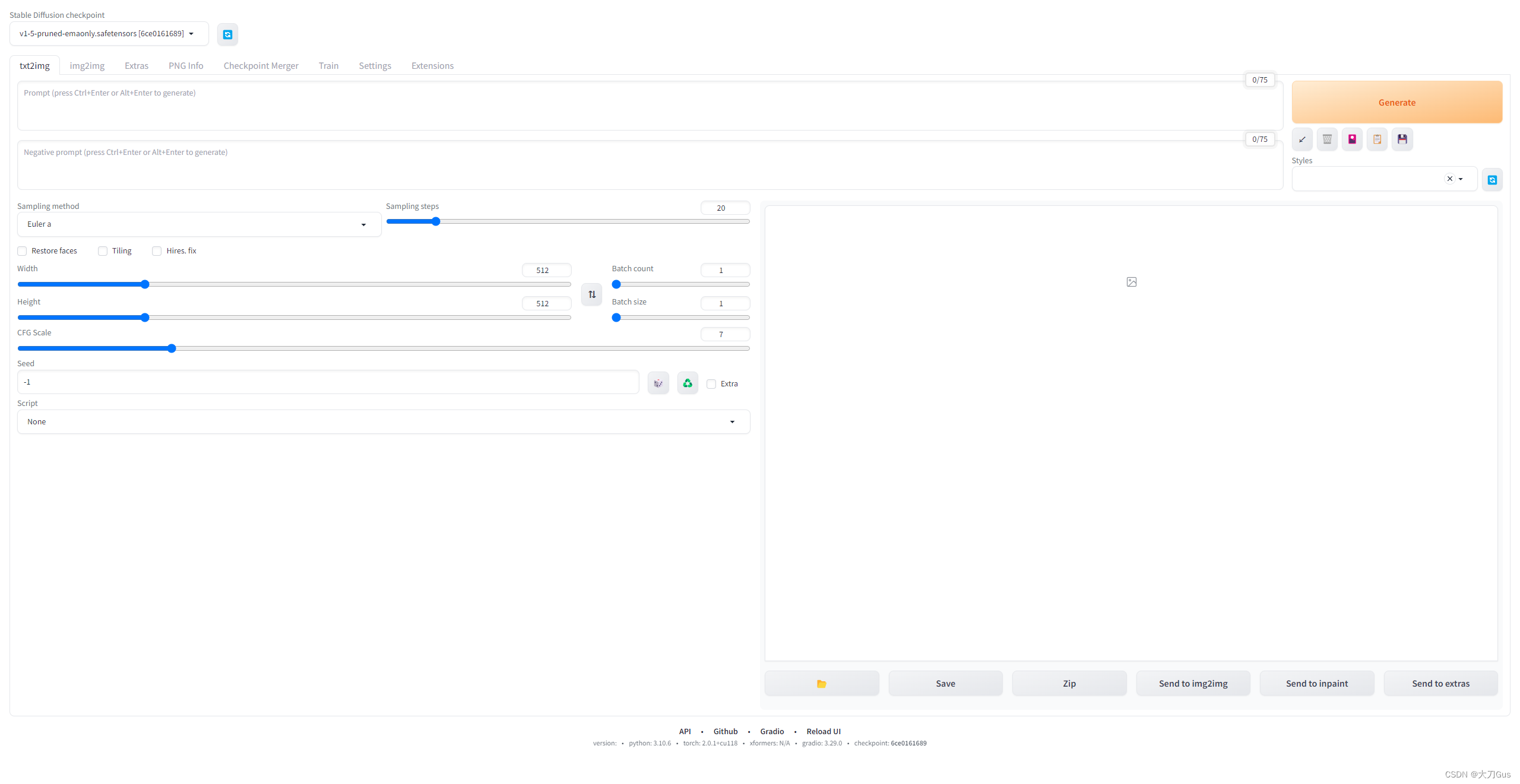The image size is (1520, 784).
Task: Click the Generate button
Action: [x=1397, y=102]
